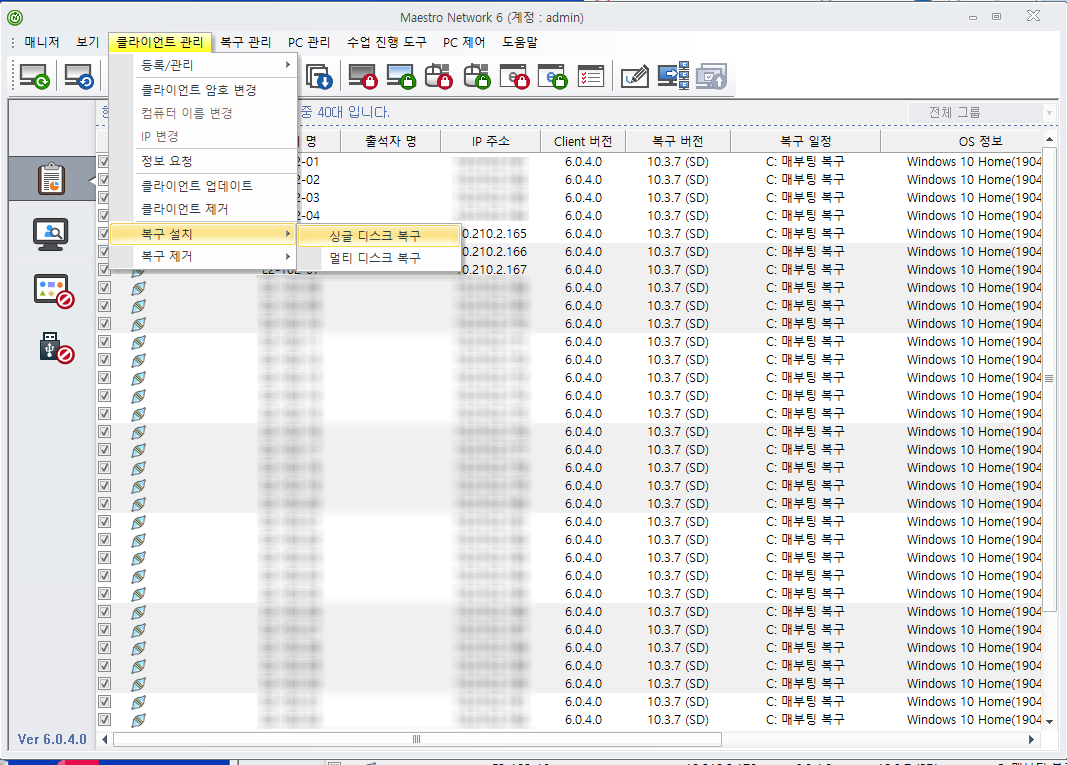Click the monitor red lock icon
This screenshot has height=765, width=1067.
(363, 76)
